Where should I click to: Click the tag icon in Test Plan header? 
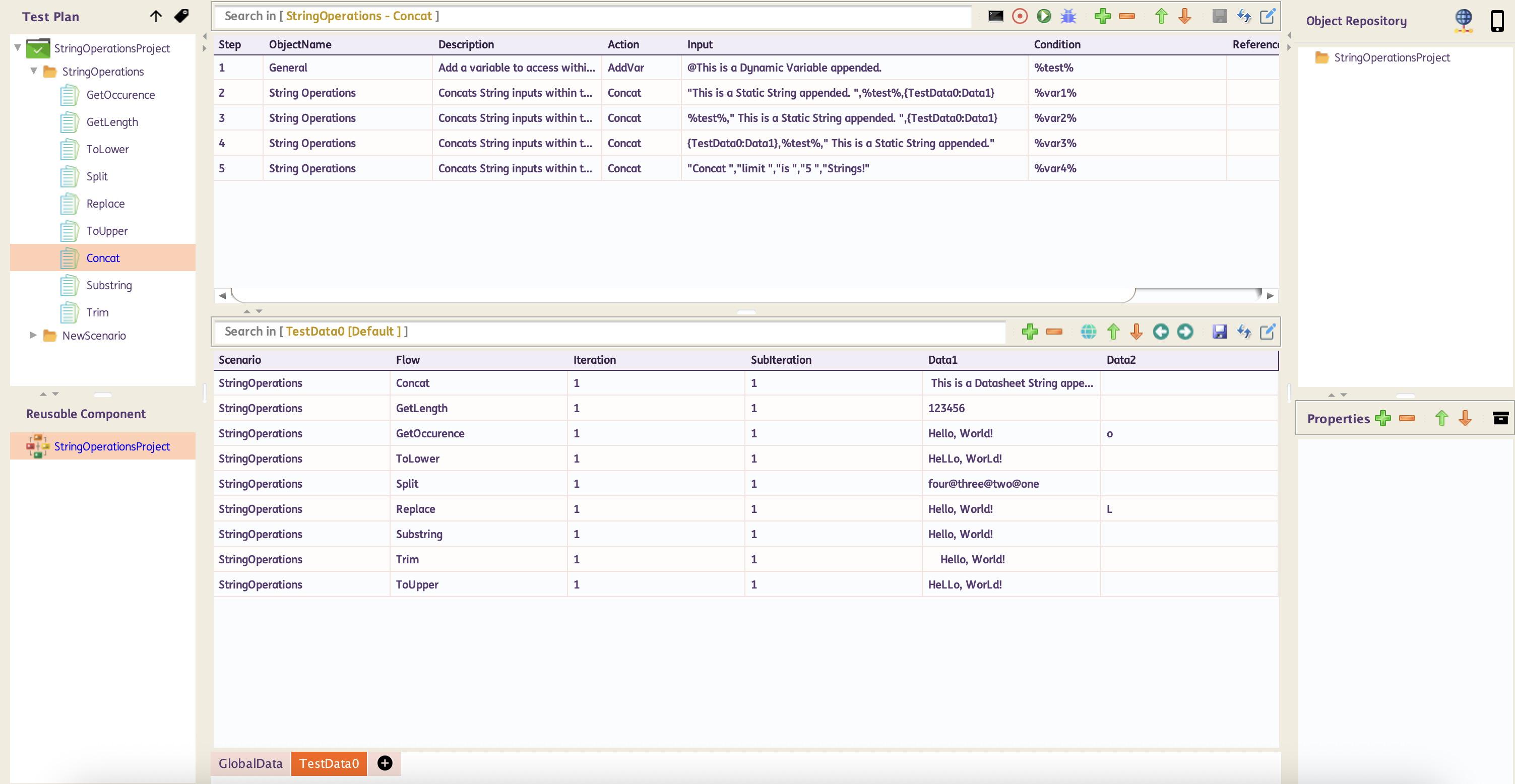(182, 16)
